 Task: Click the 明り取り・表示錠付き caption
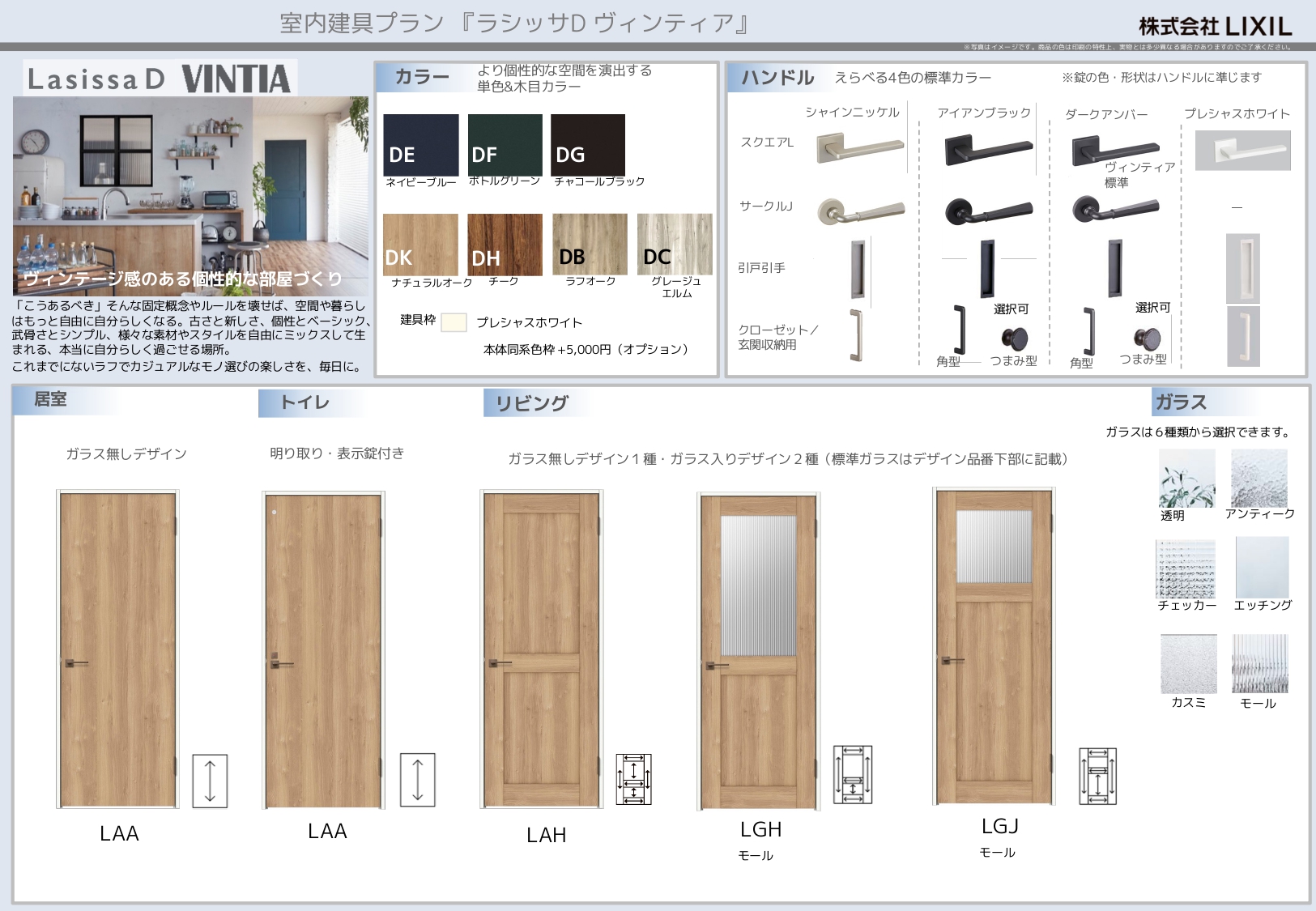pyautogui.click(x=337, y=453)
